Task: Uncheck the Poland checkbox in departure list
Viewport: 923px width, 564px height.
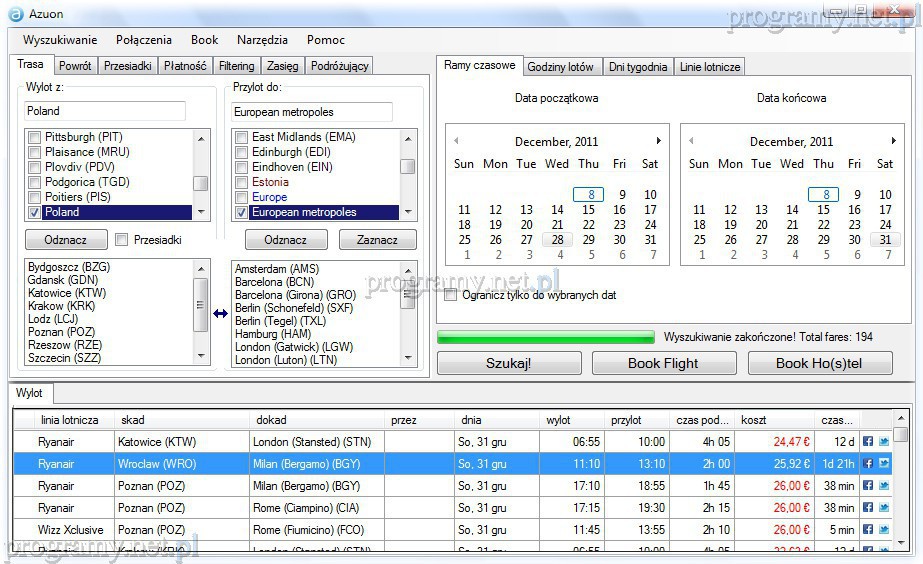Action: point(35,212)
